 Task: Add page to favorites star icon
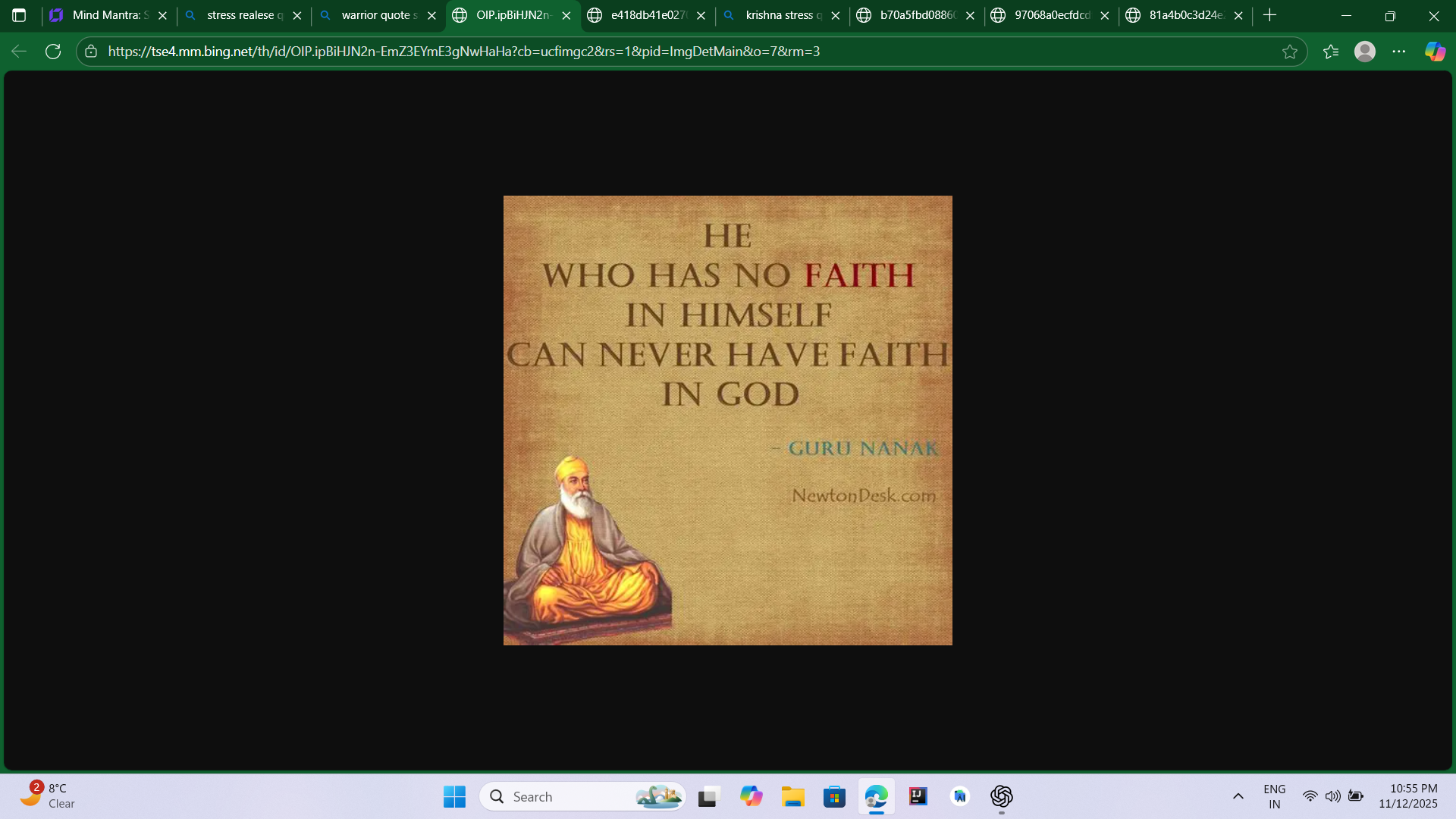click(x=1289, y=52)
